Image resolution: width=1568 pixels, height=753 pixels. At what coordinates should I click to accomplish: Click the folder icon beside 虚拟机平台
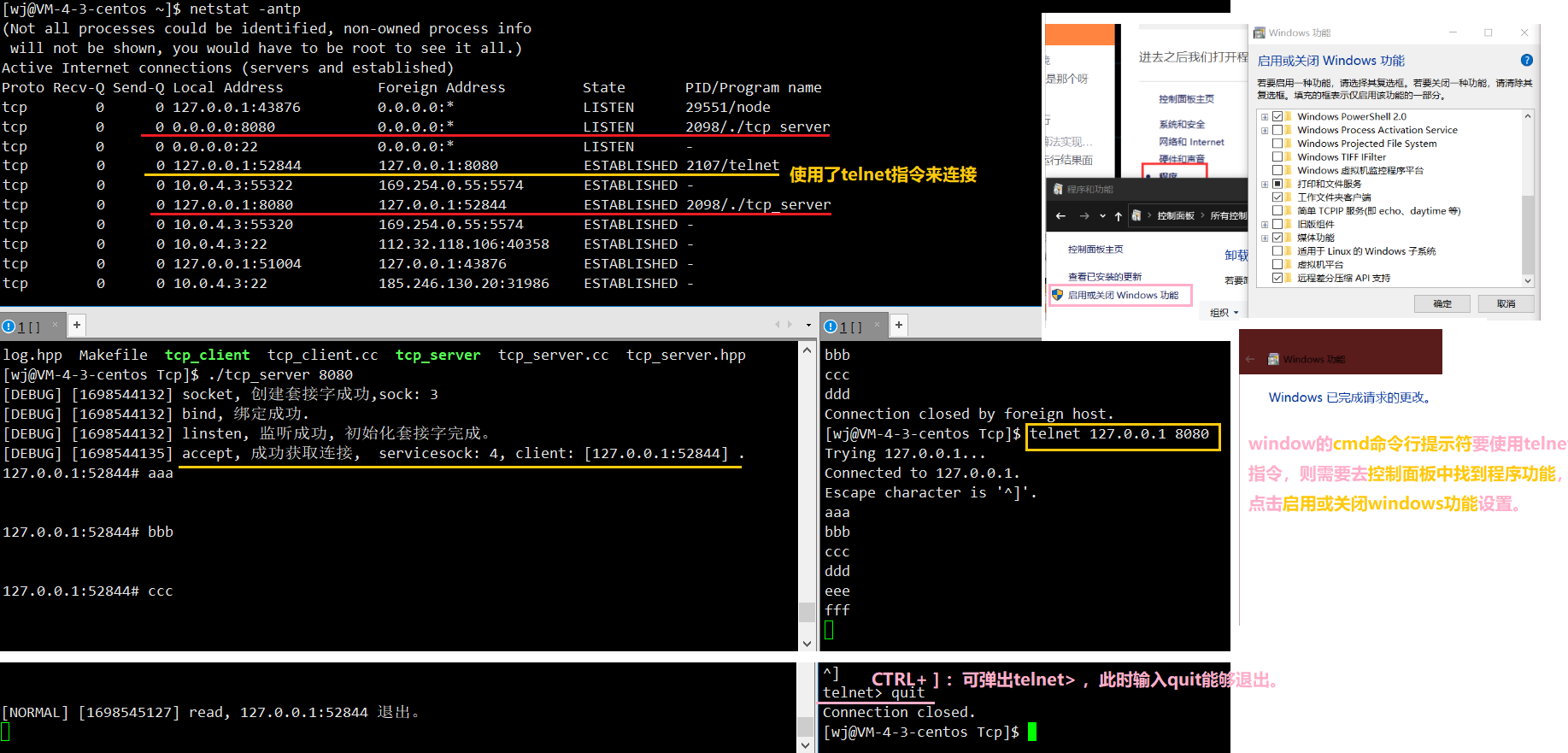(1289, 264)
